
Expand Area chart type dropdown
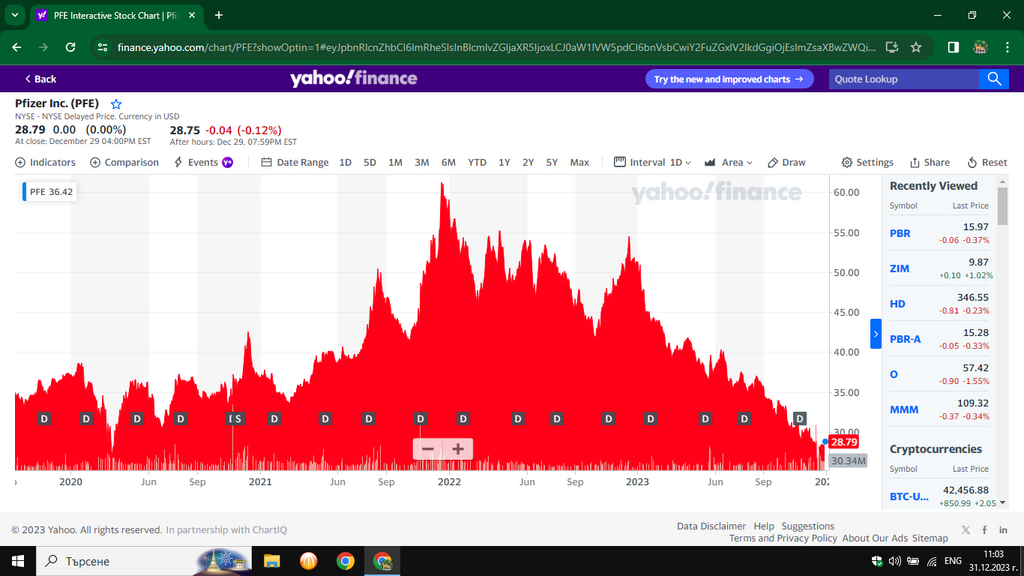728,162
